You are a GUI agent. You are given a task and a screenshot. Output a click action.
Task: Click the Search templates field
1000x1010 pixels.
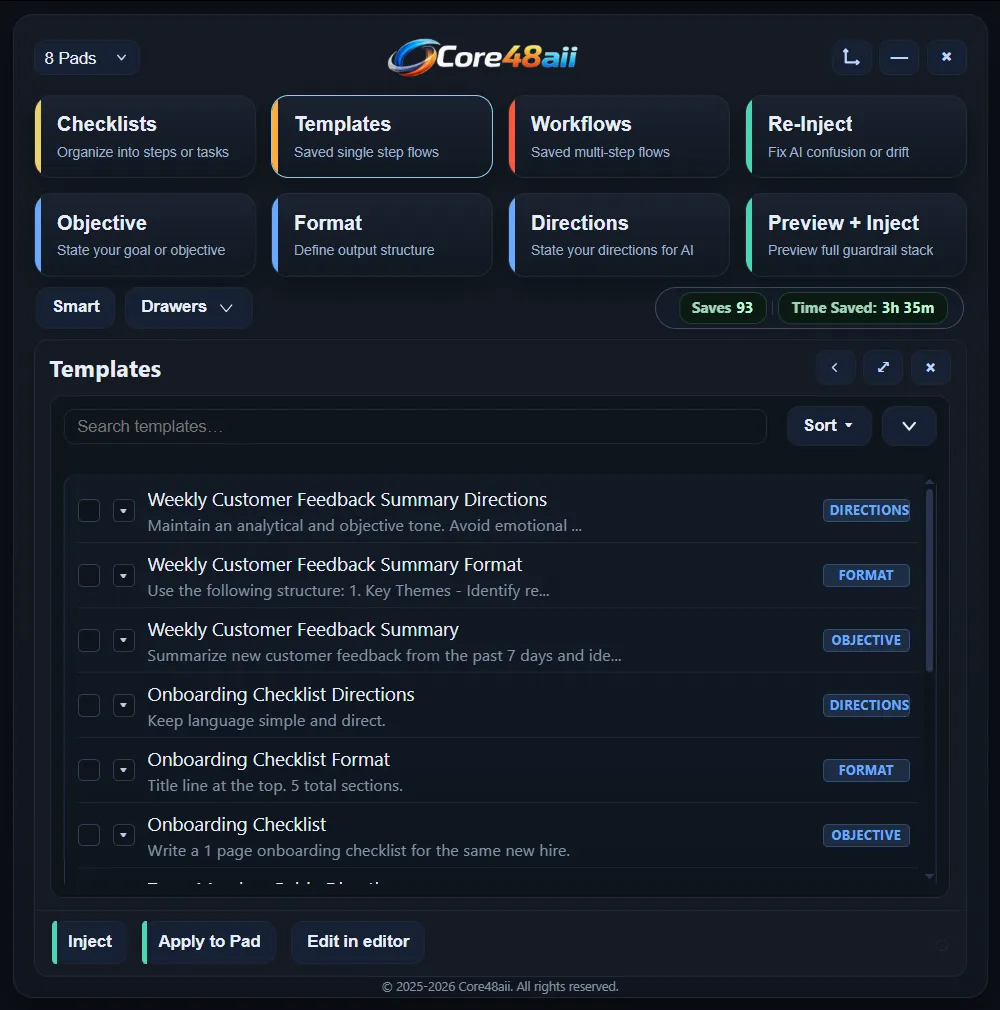[x=415, y=426]
